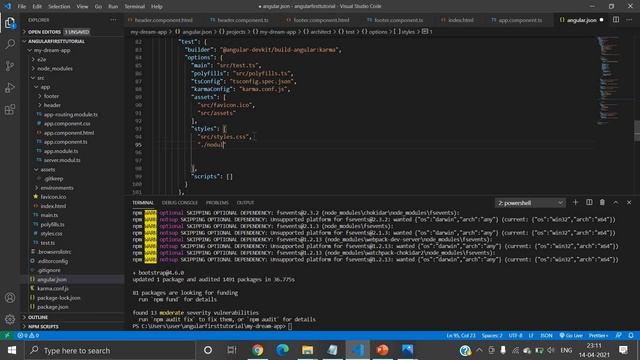640x360 pixels.
Task: Split the editor right
Action: click(x=616, y=20)
